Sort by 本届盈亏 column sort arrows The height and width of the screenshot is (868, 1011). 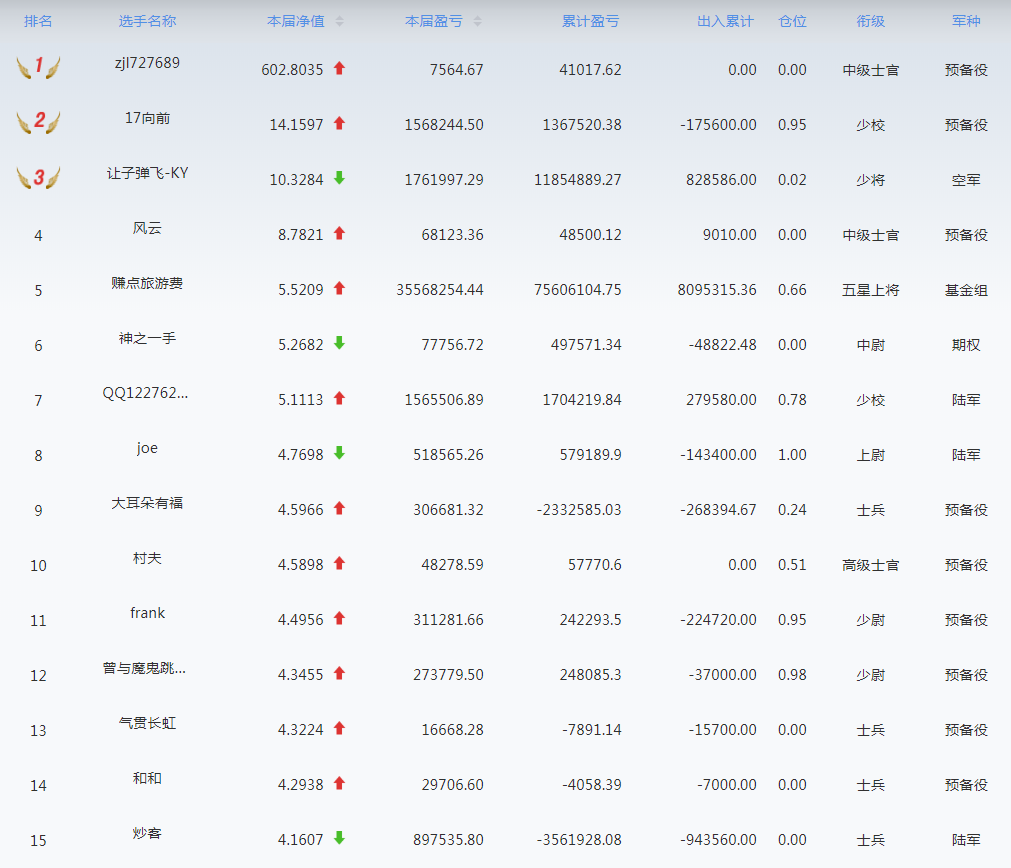(478, 21)
